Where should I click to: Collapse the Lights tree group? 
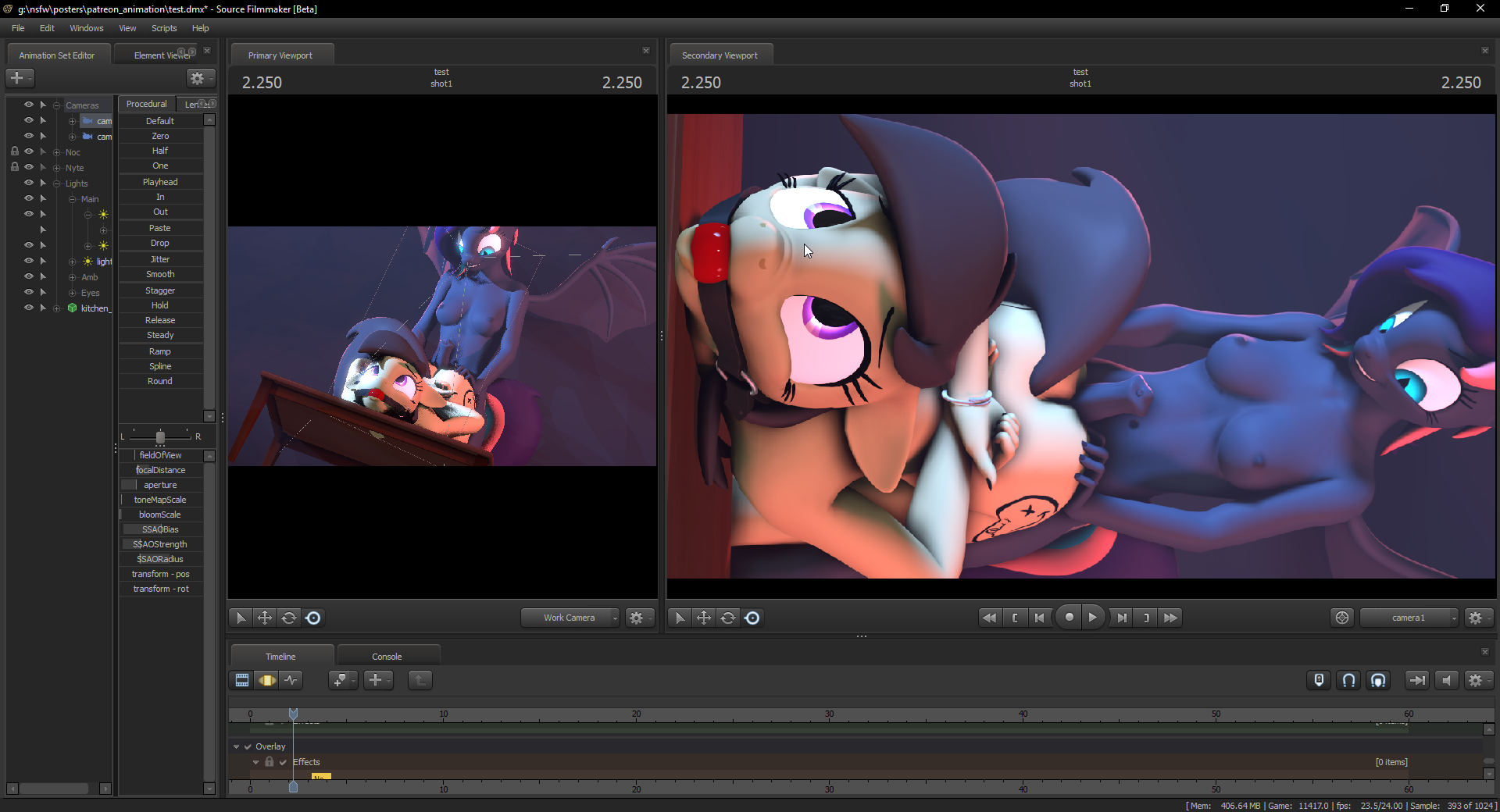[x=57, y=183]
